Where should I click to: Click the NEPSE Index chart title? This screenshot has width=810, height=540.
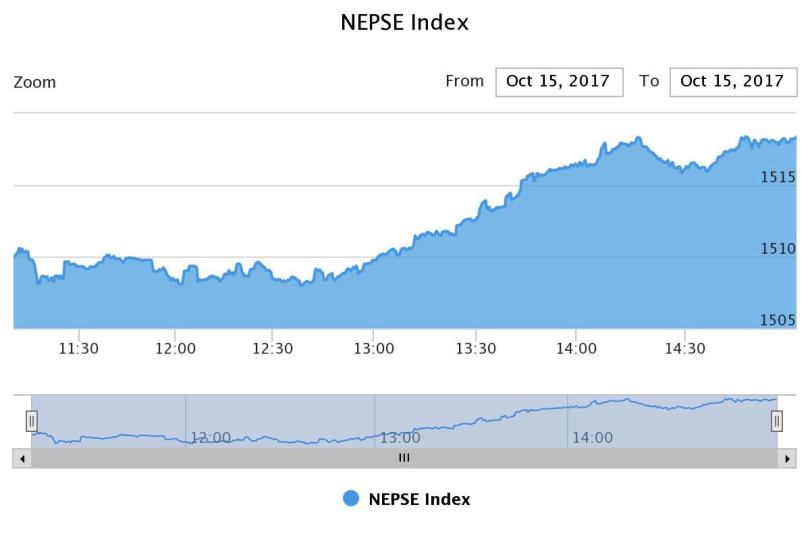404,22
